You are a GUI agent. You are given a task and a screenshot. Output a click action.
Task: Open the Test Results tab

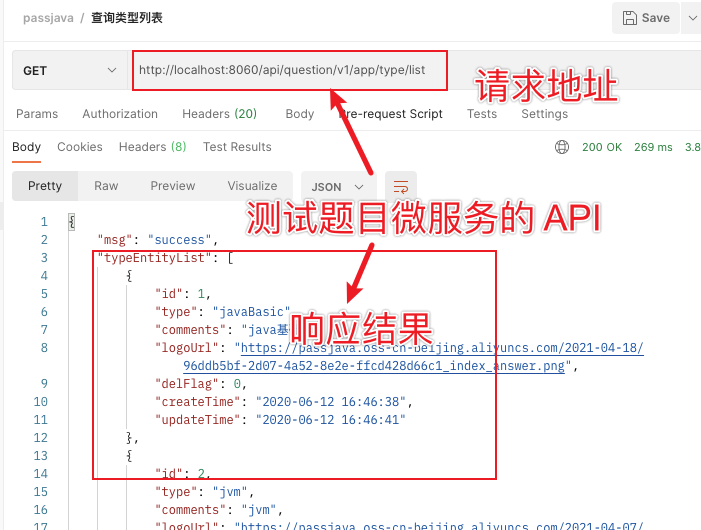pos(237,147)
